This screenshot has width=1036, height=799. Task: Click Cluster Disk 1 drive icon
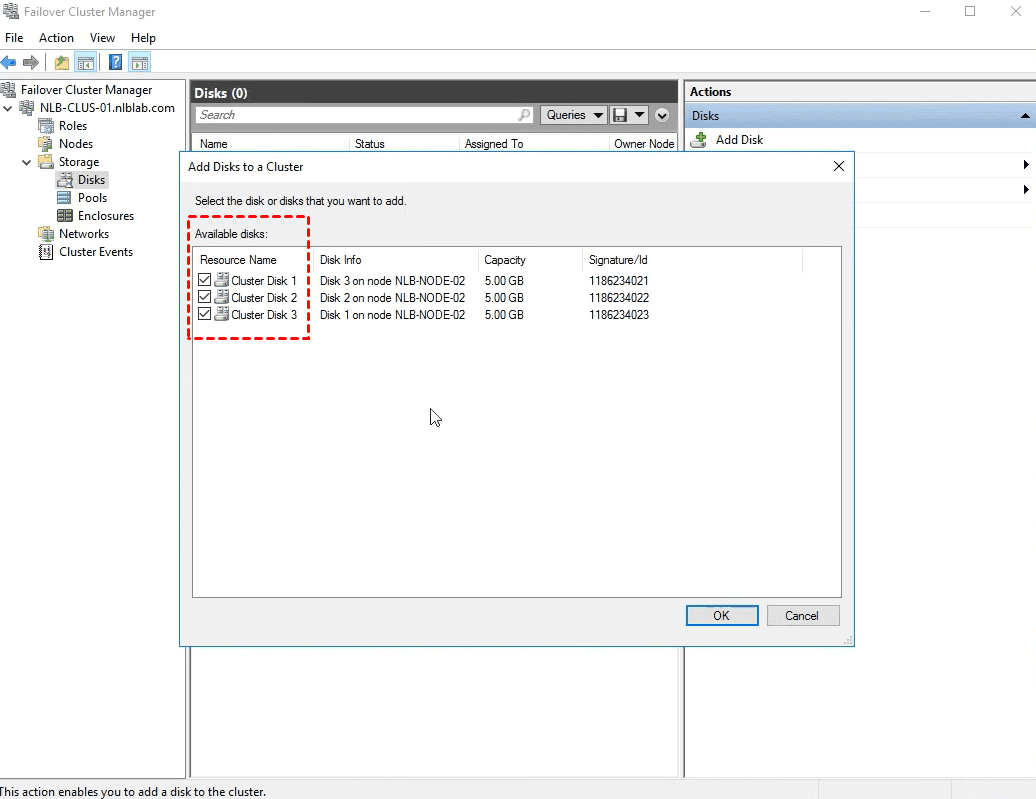[222, 280]
